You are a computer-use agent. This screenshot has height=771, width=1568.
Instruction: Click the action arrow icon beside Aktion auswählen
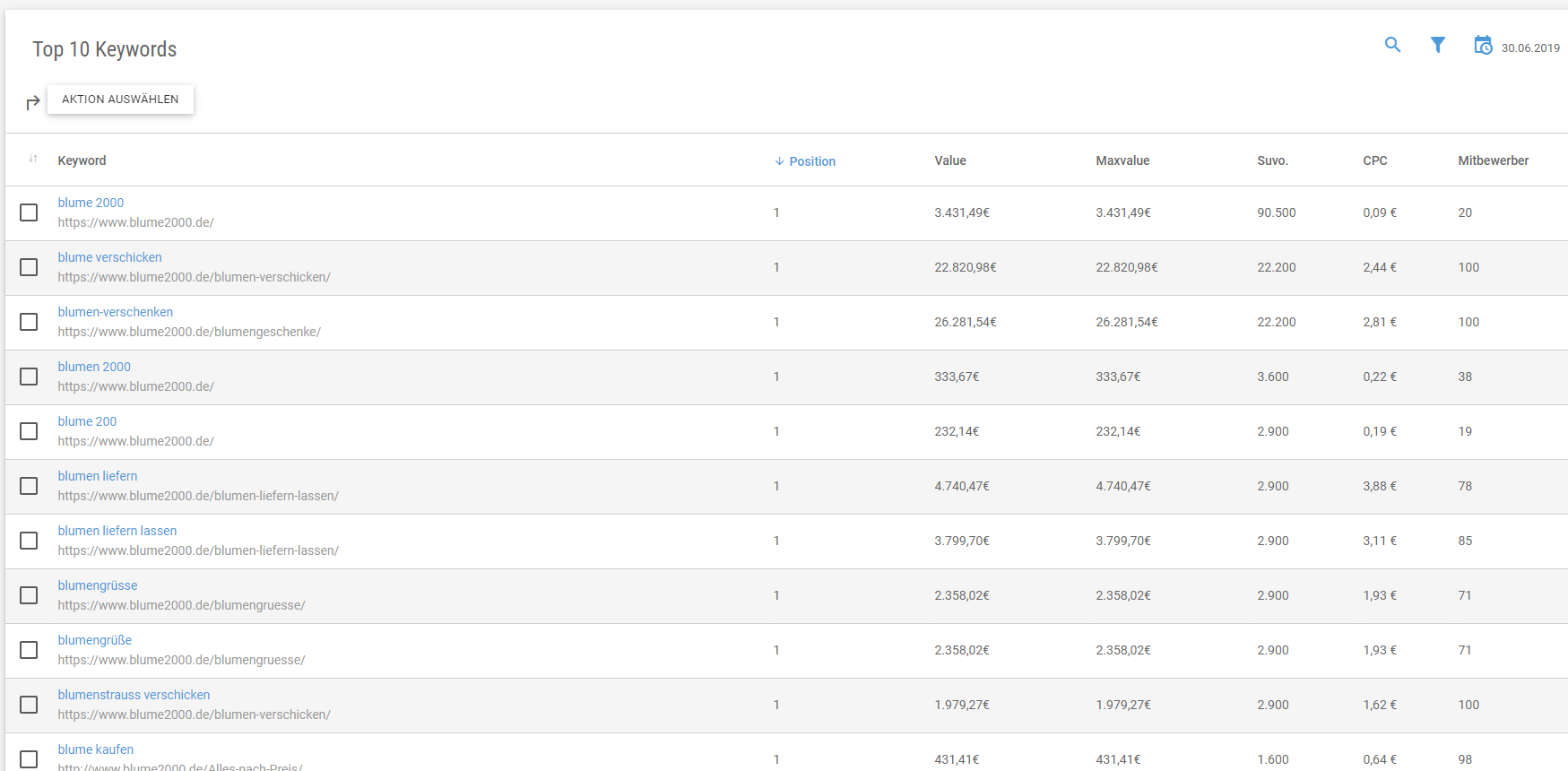[33, 103]
